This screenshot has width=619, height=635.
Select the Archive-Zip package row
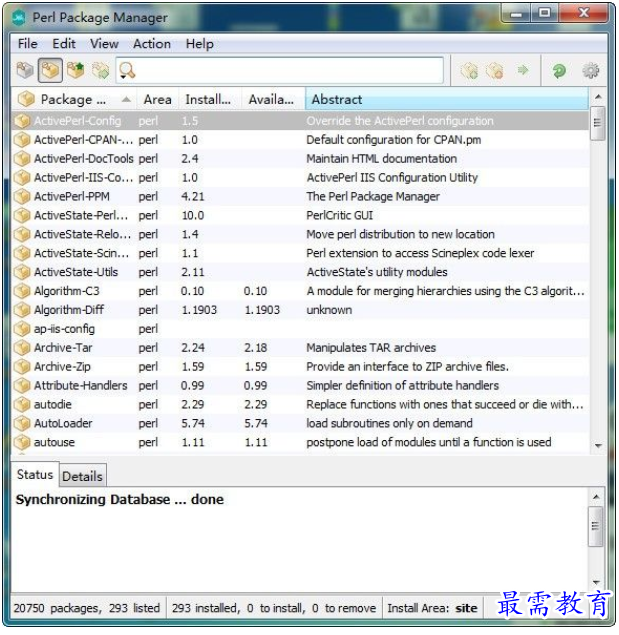[300, 367]
